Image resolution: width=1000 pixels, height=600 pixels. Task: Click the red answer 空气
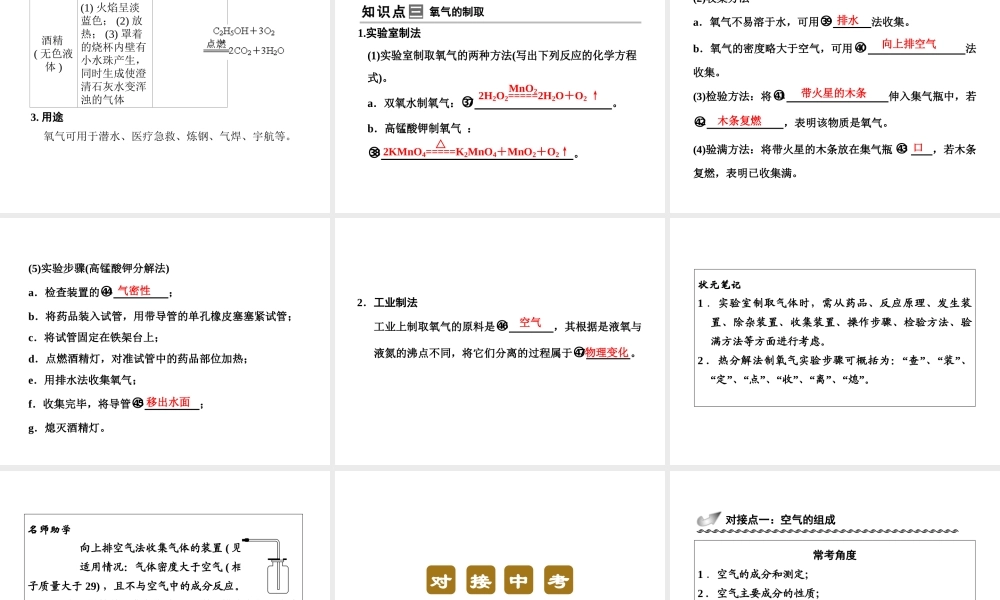[530, 323]
